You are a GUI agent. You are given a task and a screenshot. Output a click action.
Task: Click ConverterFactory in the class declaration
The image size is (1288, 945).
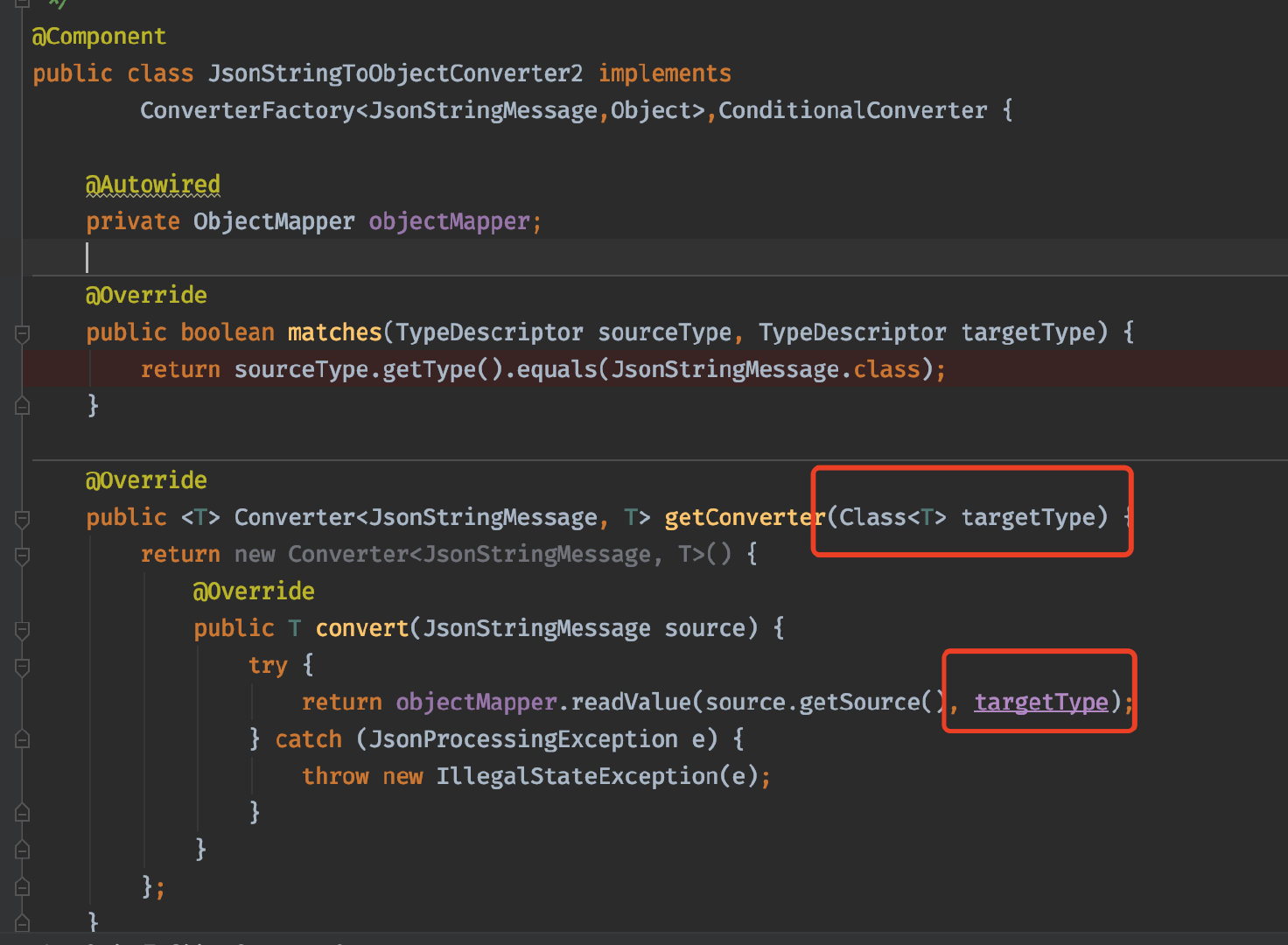(248, 110)
